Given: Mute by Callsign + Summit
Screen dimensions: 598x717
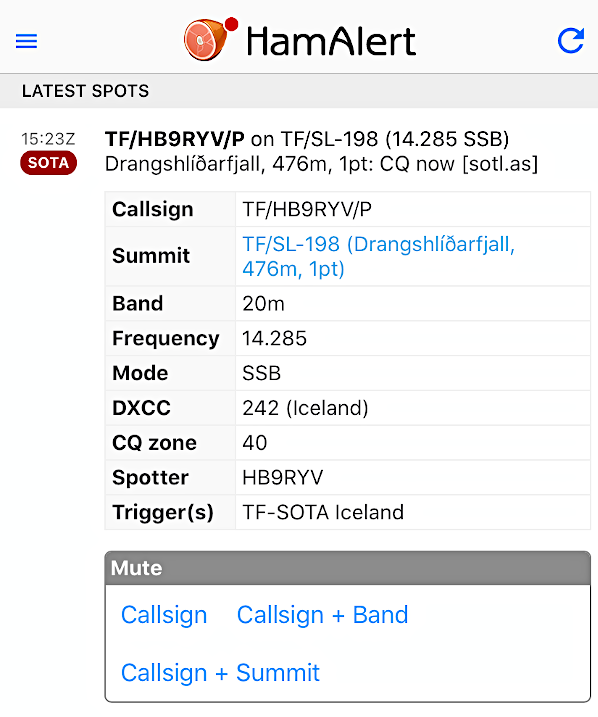Looking at the screenshot, I should coord(220,673).
